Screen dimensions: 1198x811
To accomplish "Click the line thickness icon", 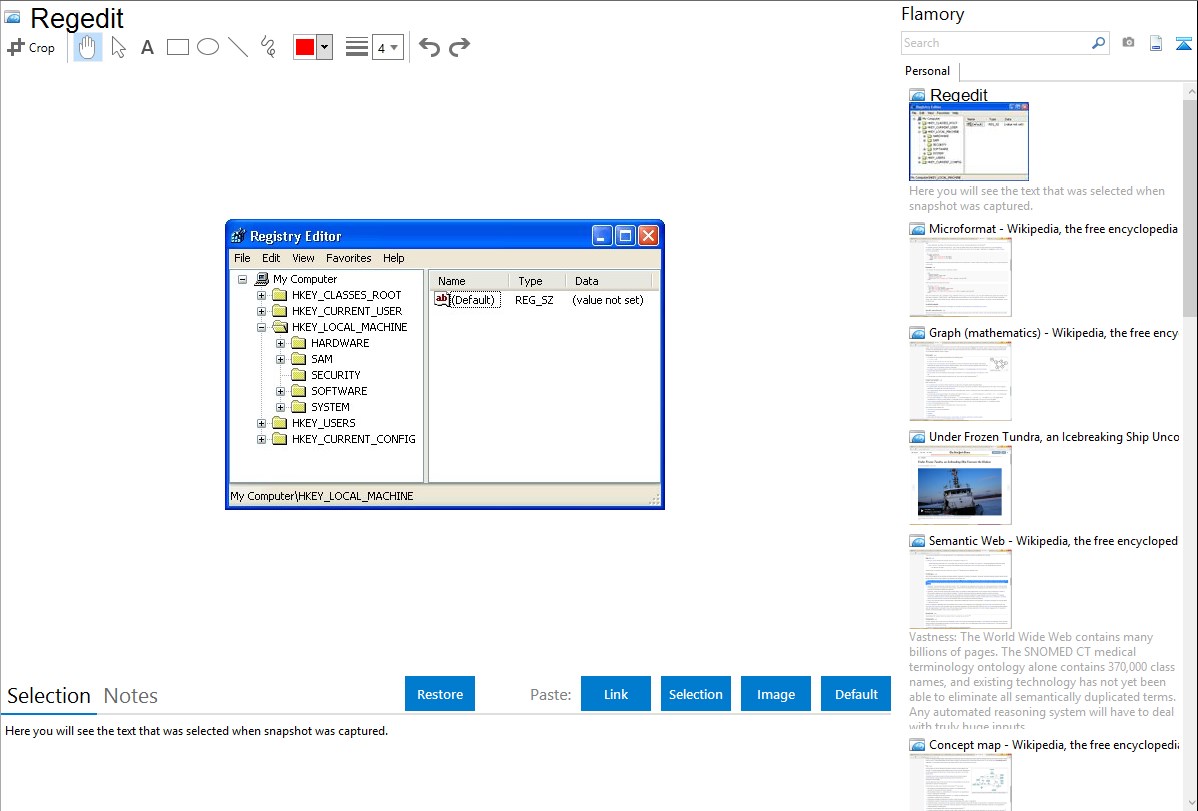I will tap(357, 47).
